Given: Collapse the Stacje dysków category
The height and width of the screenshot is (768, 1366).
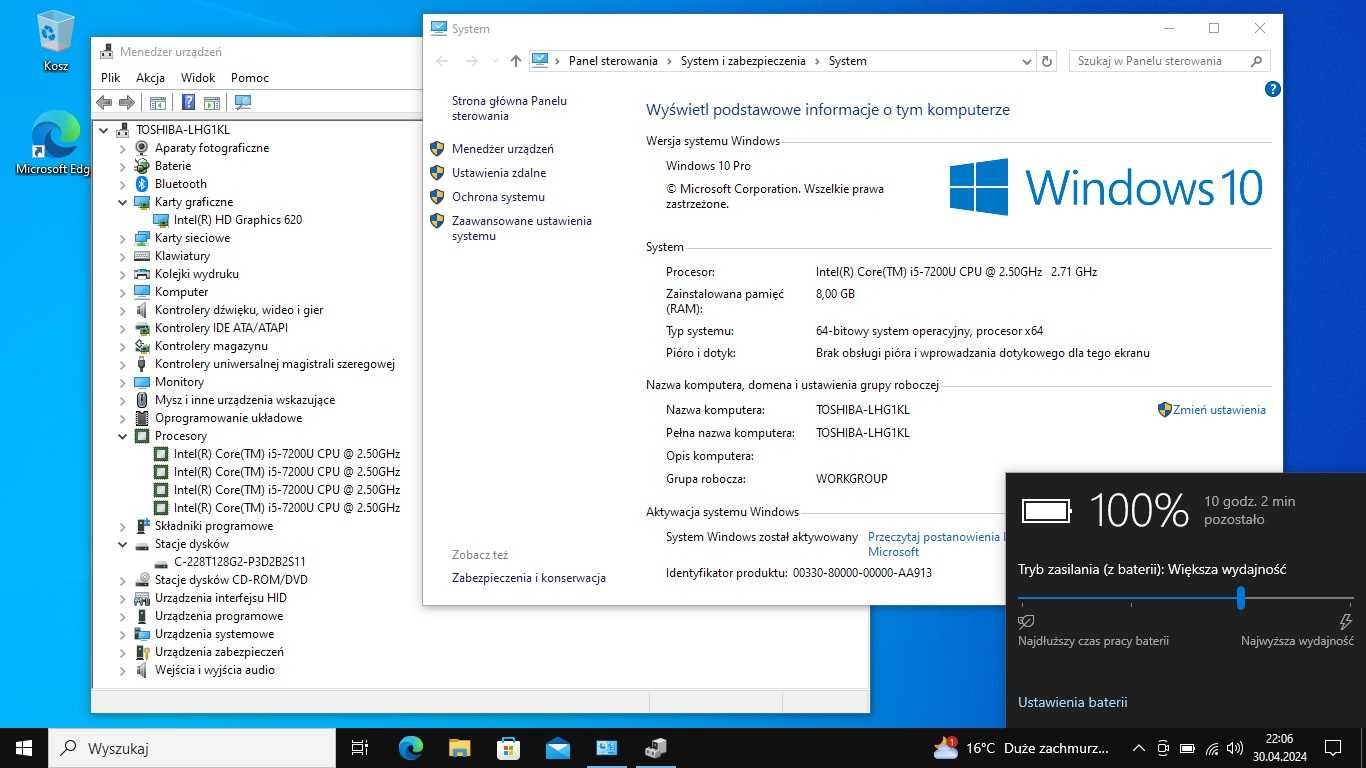Looking at the screenshot, I should tap(123, 544).
